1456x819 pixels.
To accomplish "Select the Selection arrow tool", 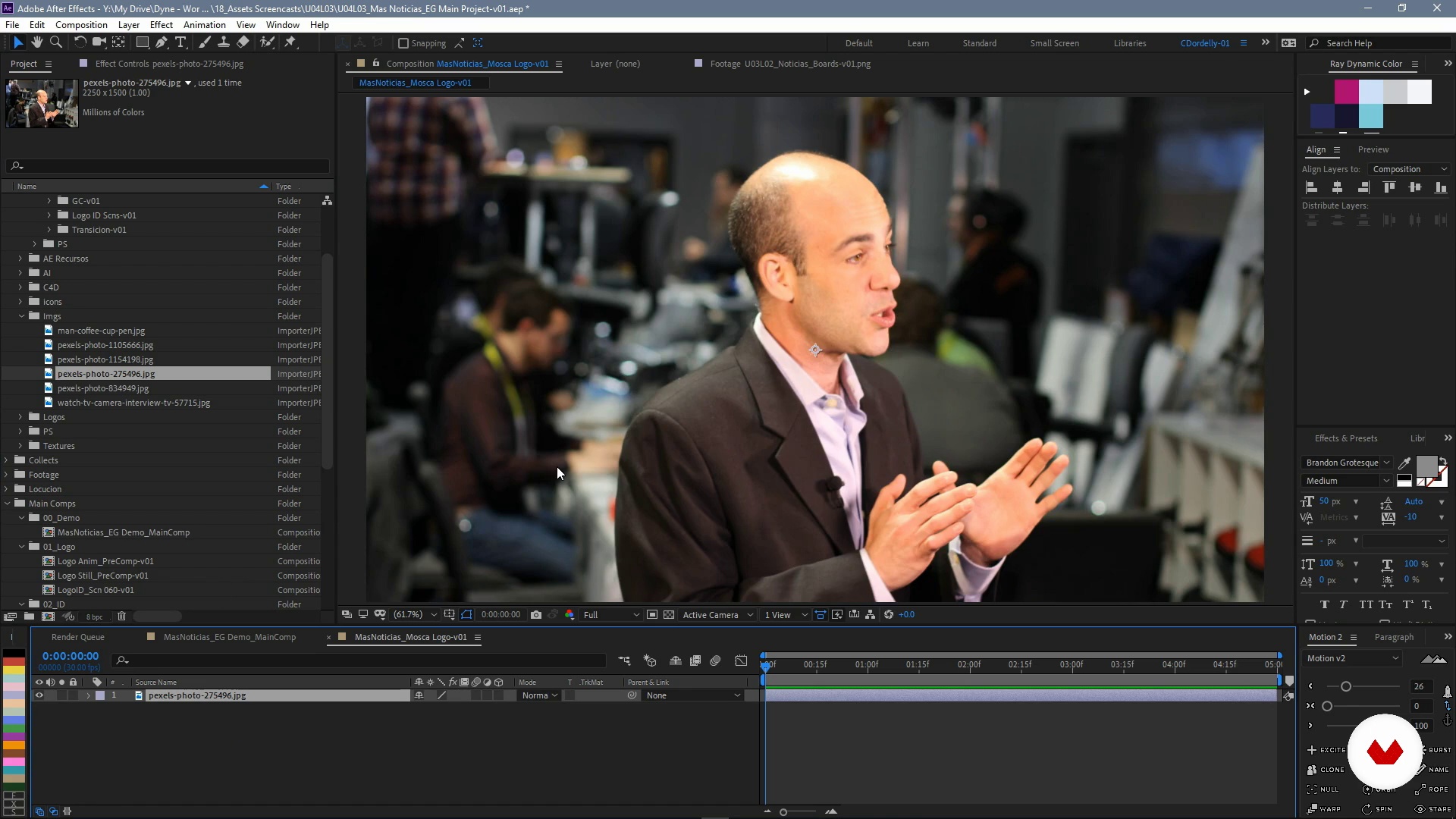I will pos(18,42).
